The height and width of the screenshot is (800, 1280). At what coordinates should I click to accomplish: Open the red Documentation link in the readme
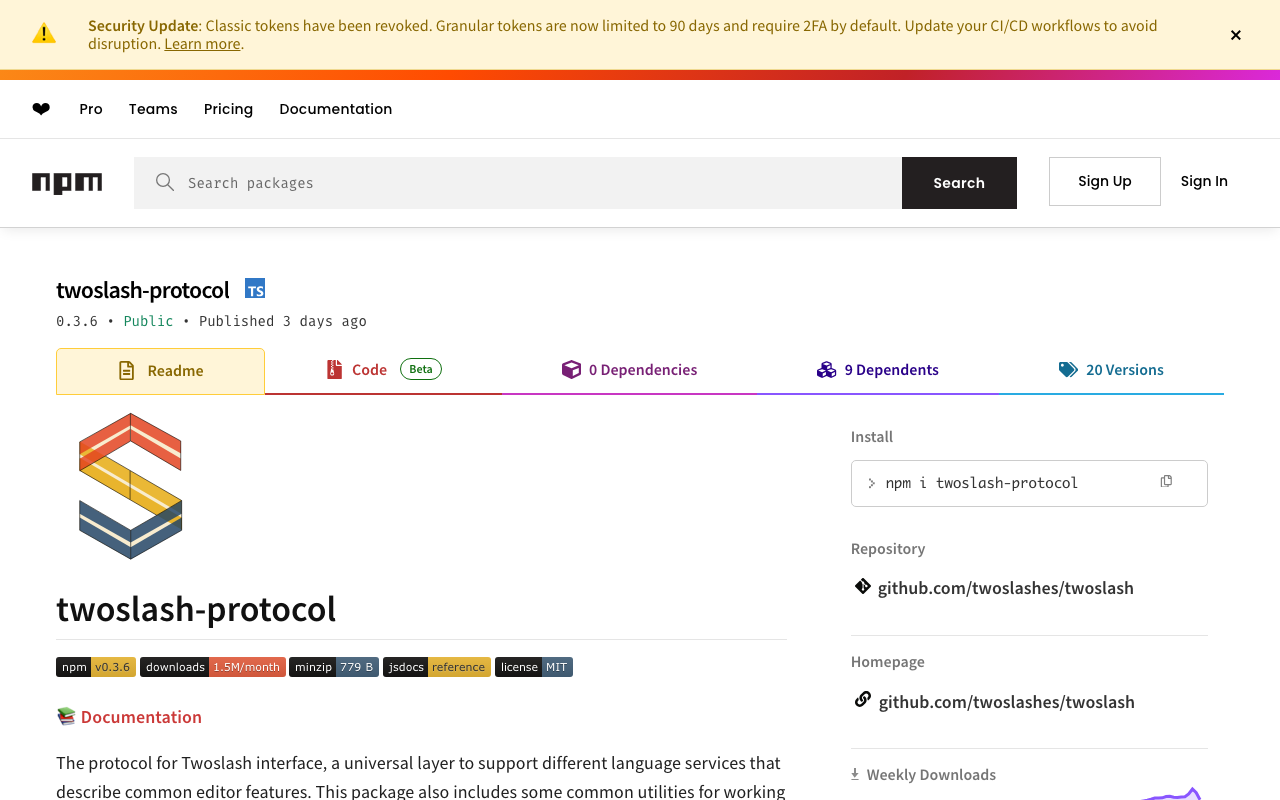(x=141, y=717)
